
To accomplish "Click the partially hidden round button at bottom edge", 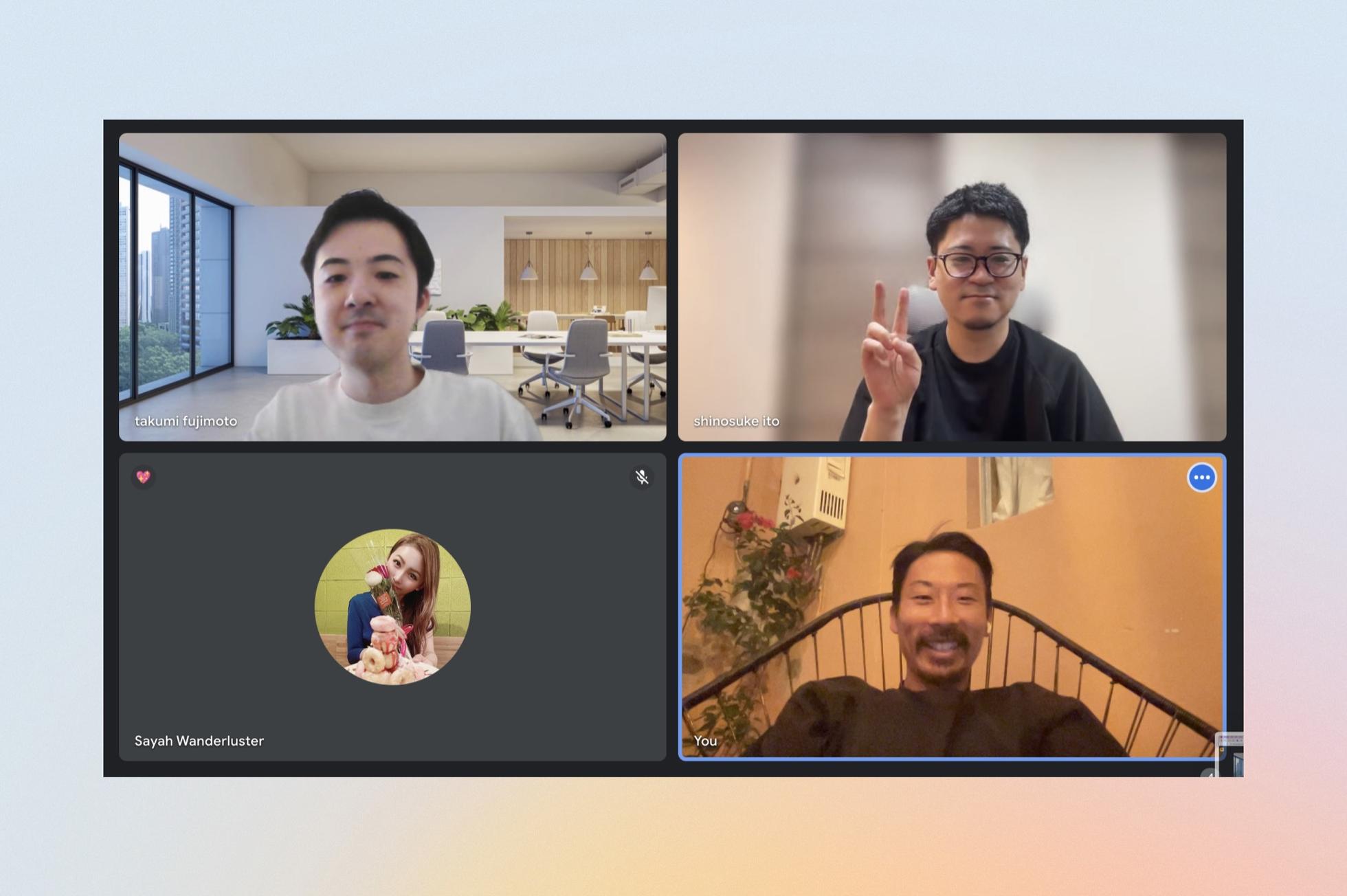I will tap(1209, 774).
